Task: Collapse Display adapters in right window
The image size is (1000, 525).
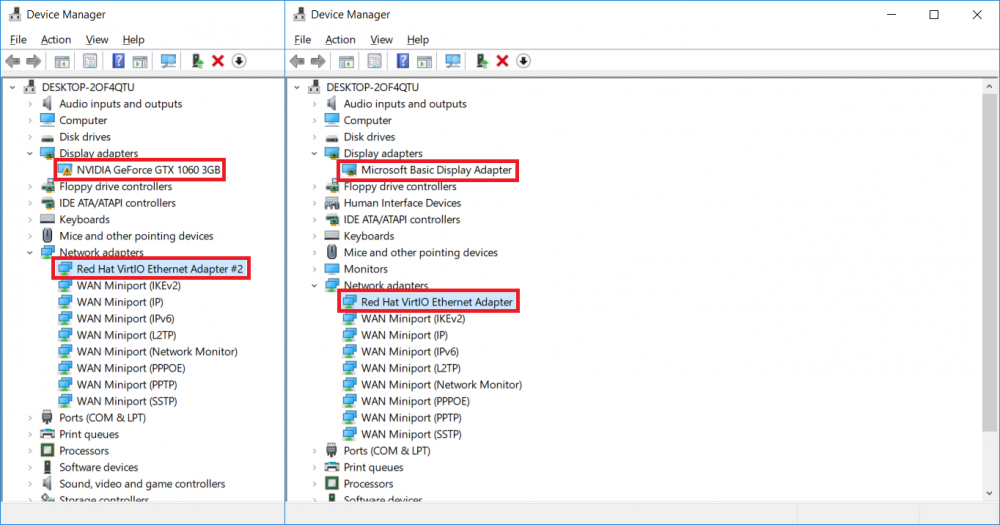Action: (314, 154)
